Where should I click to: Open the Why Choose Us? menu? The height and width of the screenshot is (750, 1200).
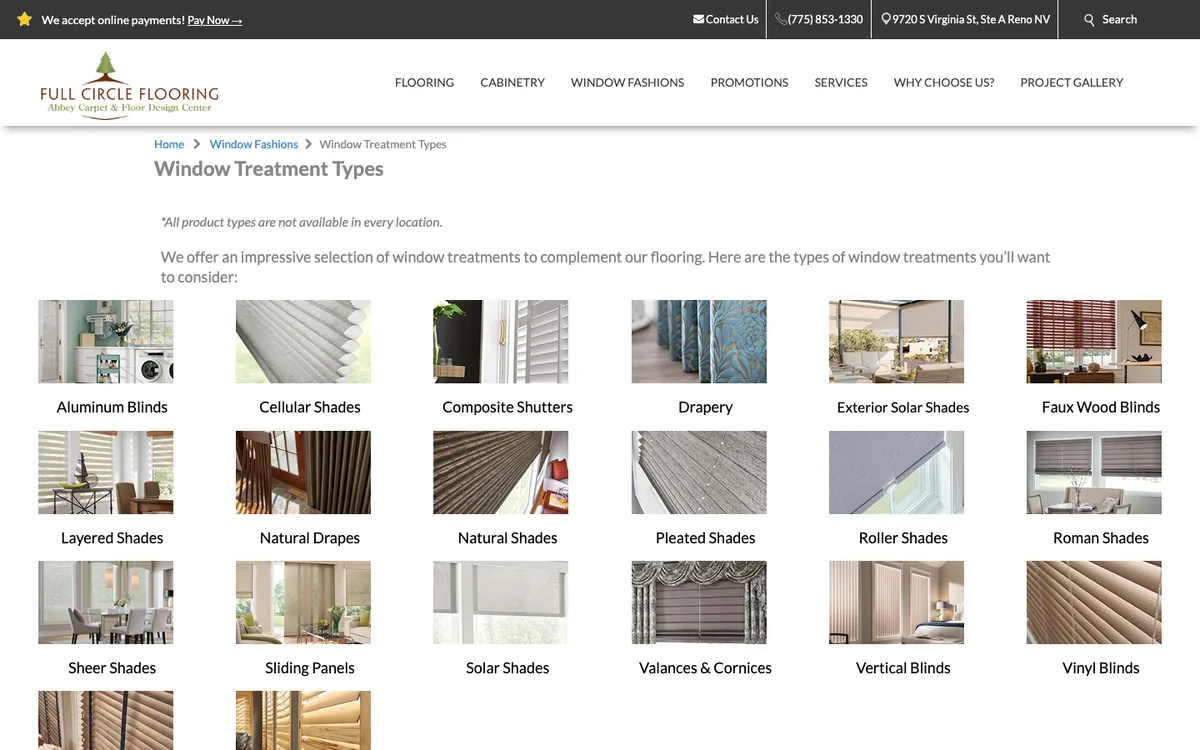pos(944,83)
